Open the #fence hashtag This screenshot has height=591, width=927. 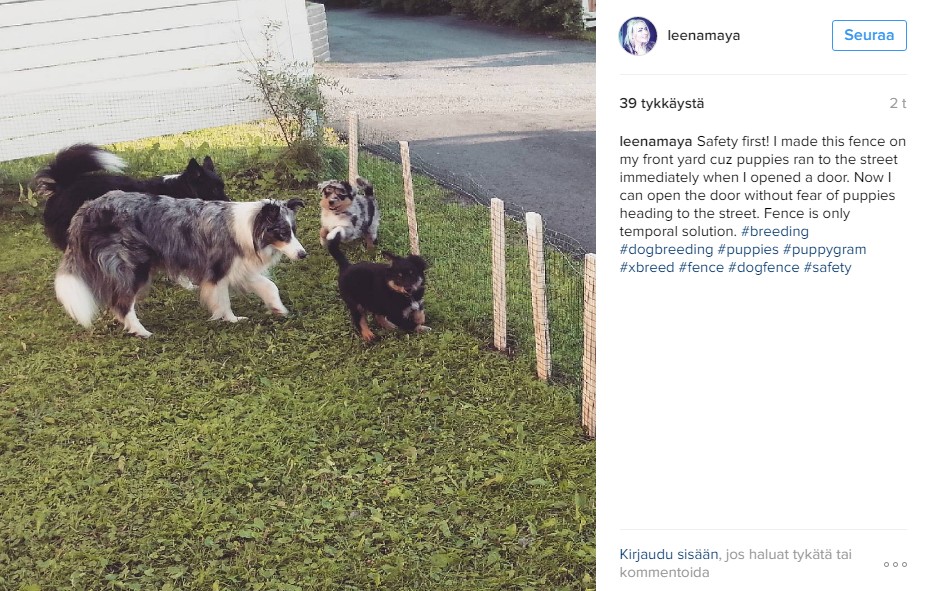coord(701,267)
